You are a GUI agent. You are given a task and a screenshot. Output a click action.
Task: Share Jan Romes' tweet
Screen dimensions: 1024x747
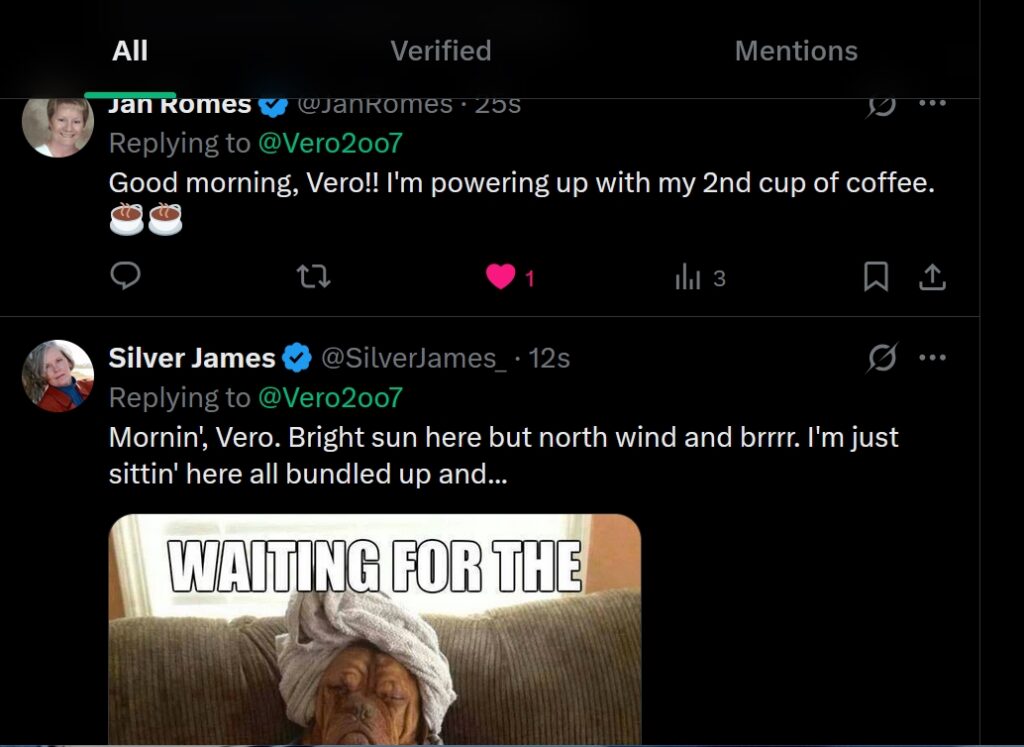pos(932,277)
